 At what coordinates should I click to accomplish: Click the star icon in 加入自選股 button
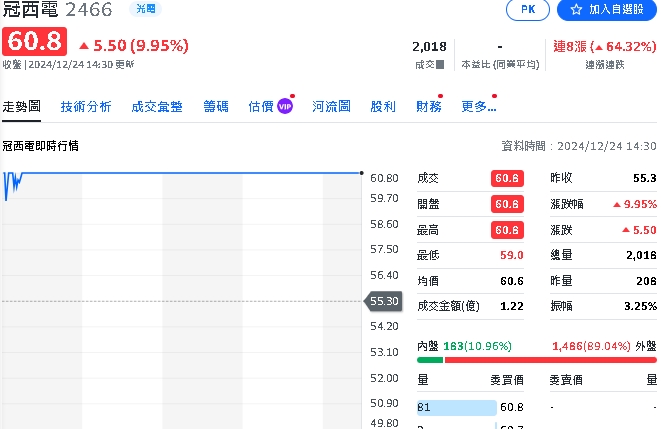[576, 9]
